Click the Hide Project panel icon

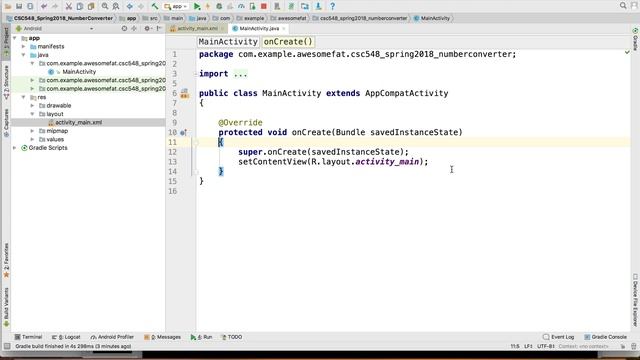click(159, 29)
